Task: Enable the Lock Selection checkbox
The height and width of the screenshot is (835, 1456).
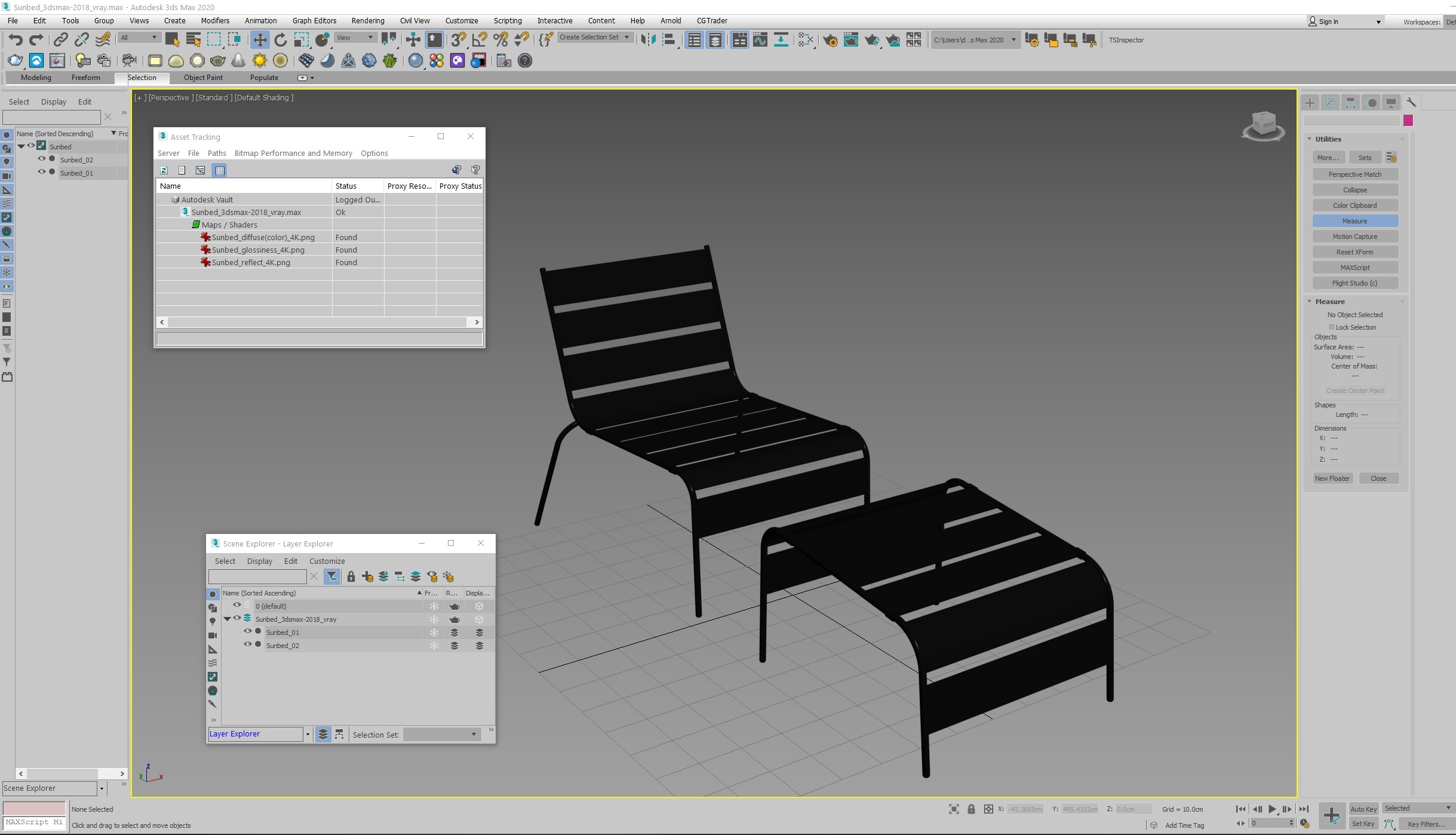Action: [x=1331, y=327]
